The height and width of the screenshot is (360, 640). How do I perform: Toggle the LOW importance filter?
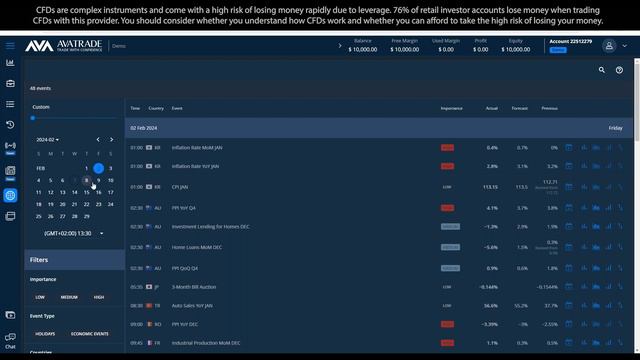tap(40, 297)
